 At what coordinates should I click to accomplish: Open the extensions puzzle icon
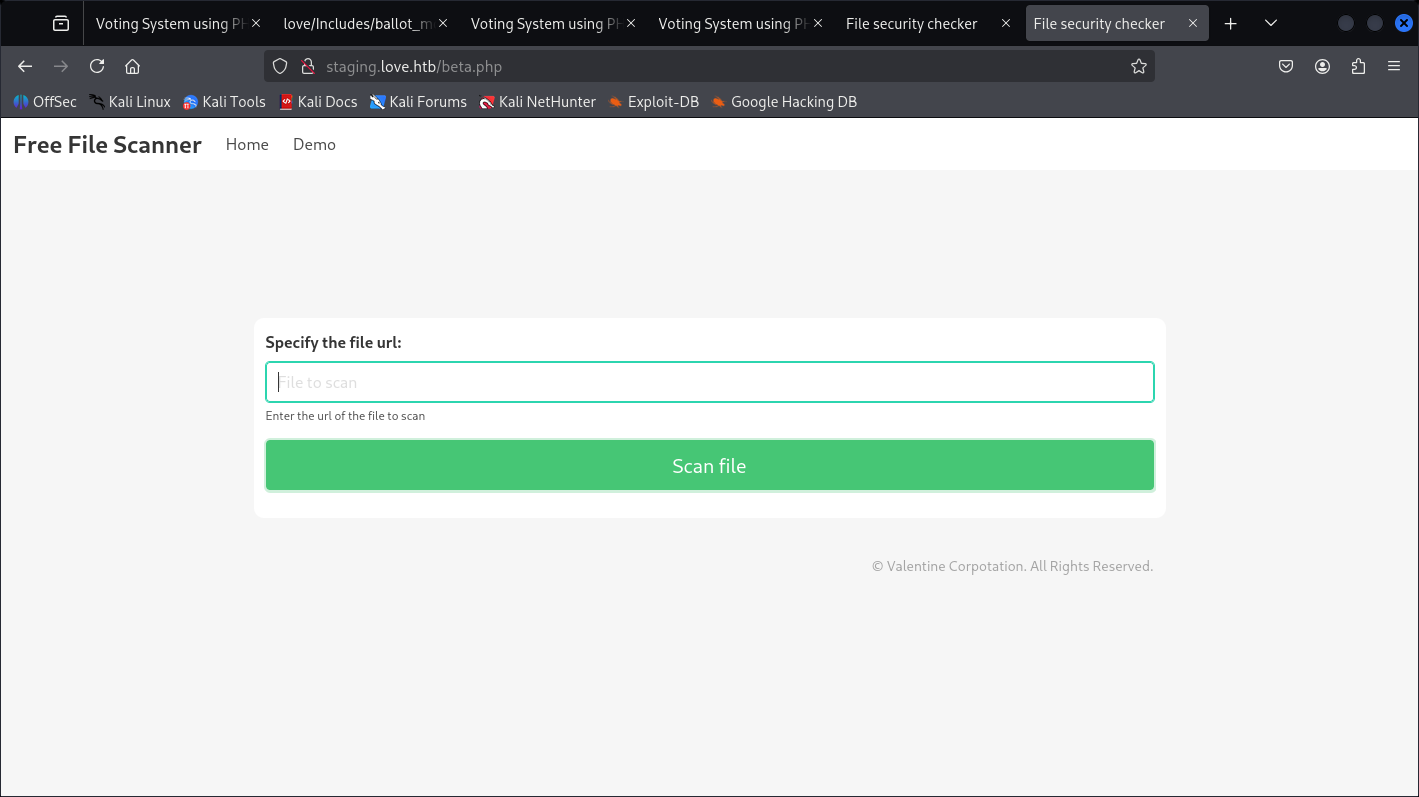(x=1358, y=66)
